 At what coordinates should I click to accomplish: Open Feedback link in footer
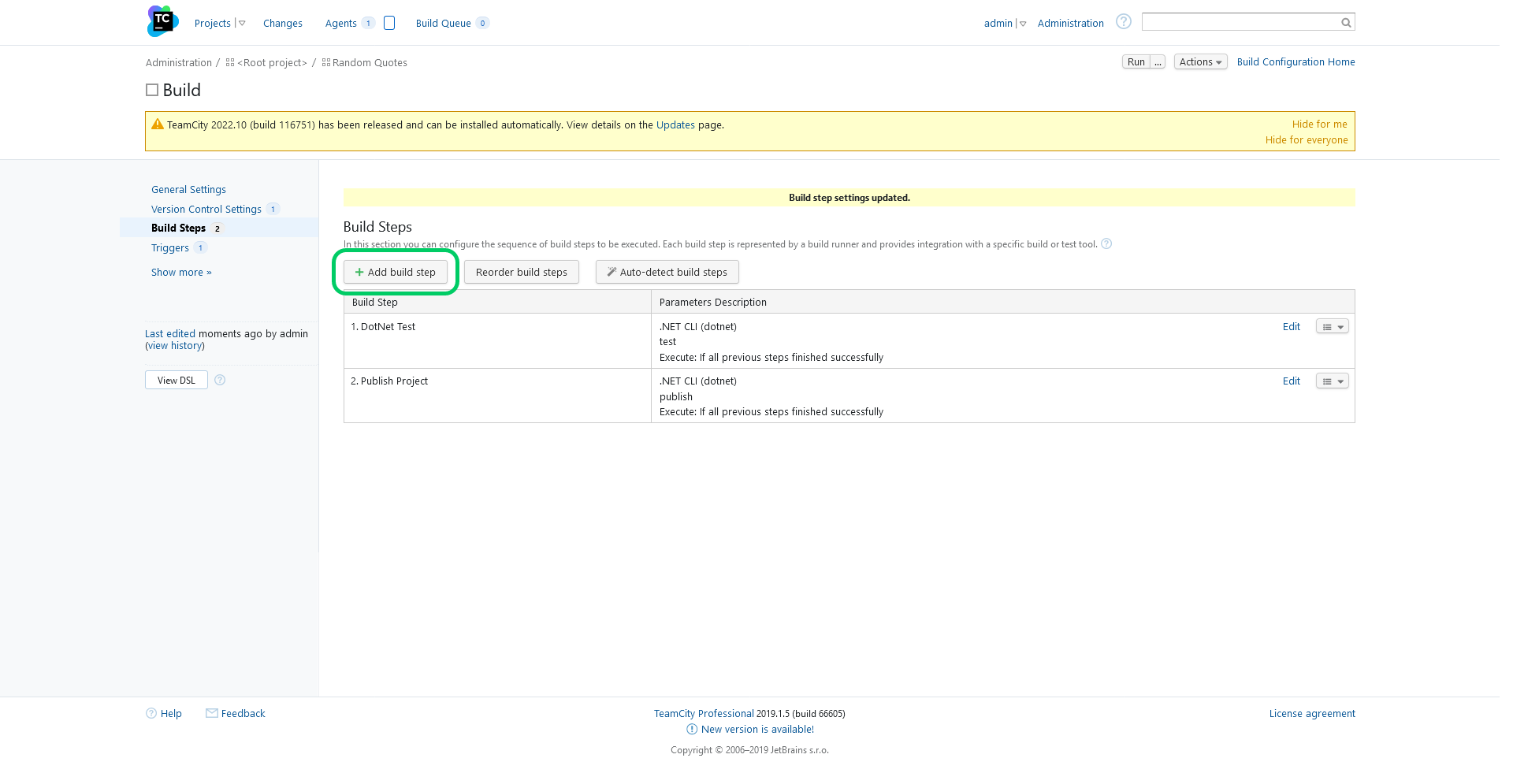point(243,714)
